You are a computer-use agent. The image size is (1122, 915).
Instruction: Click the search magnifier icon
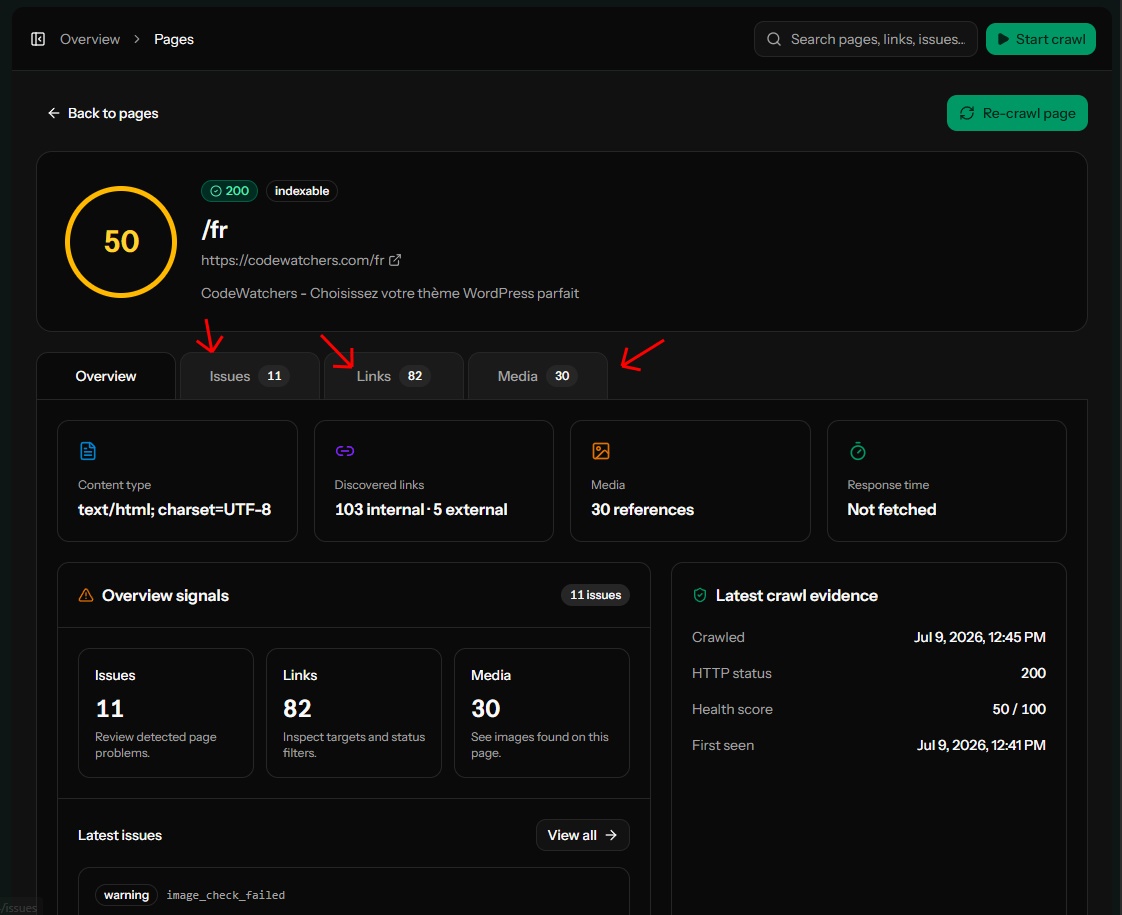pos(774,39)
